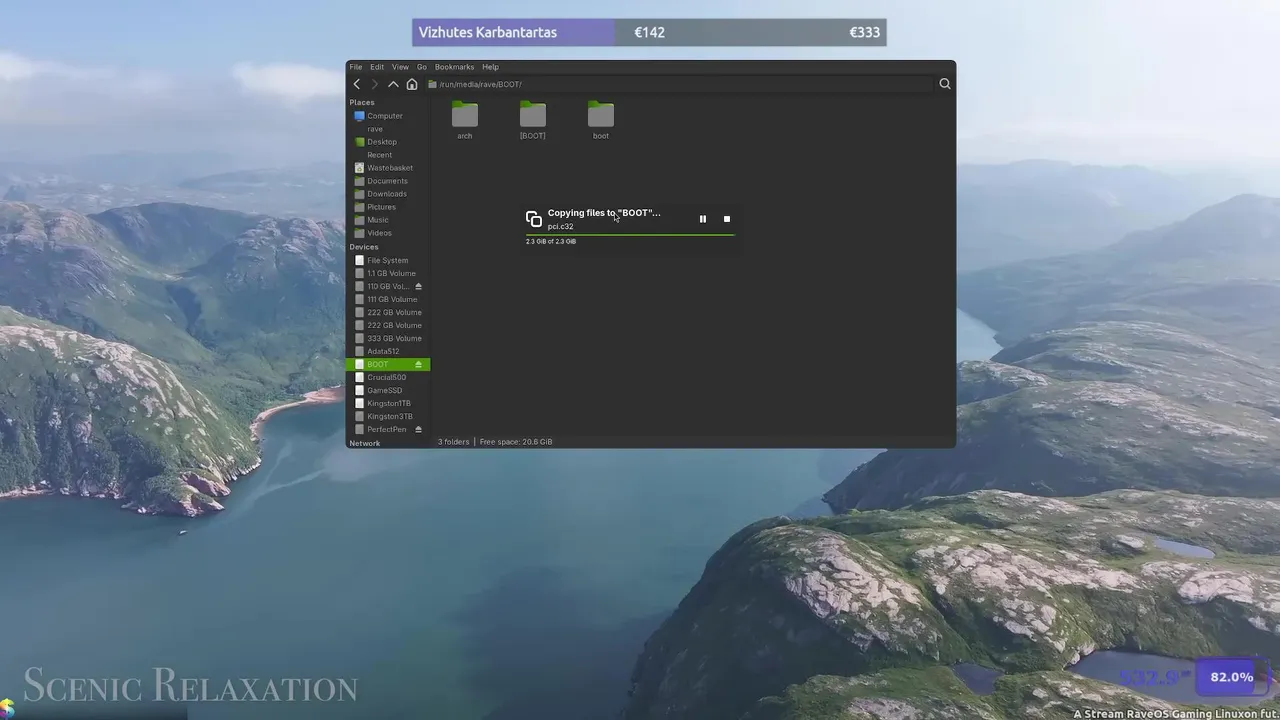The image size is (1280, 720).
Task: Pause the file copy operation
Action: point(703,219)
